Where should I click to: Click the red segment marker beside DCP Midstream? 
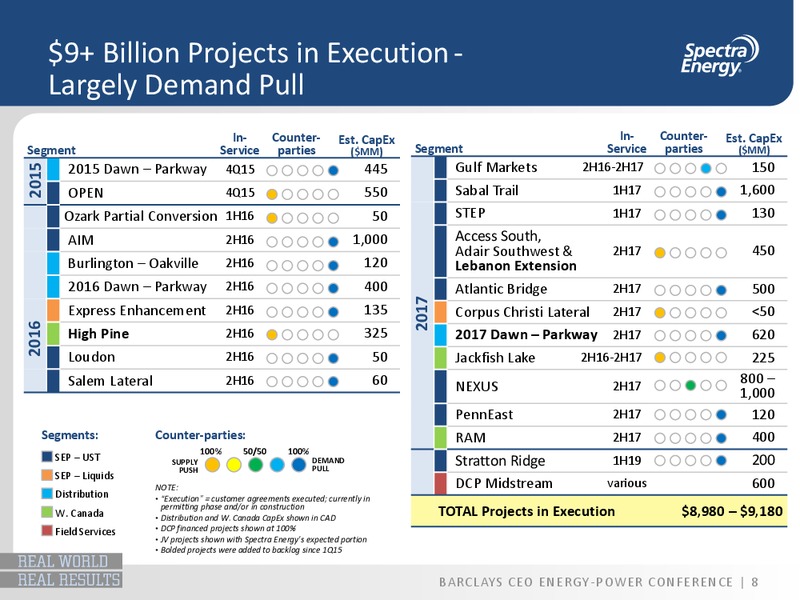pyautogui.click(x=441, y=483)
